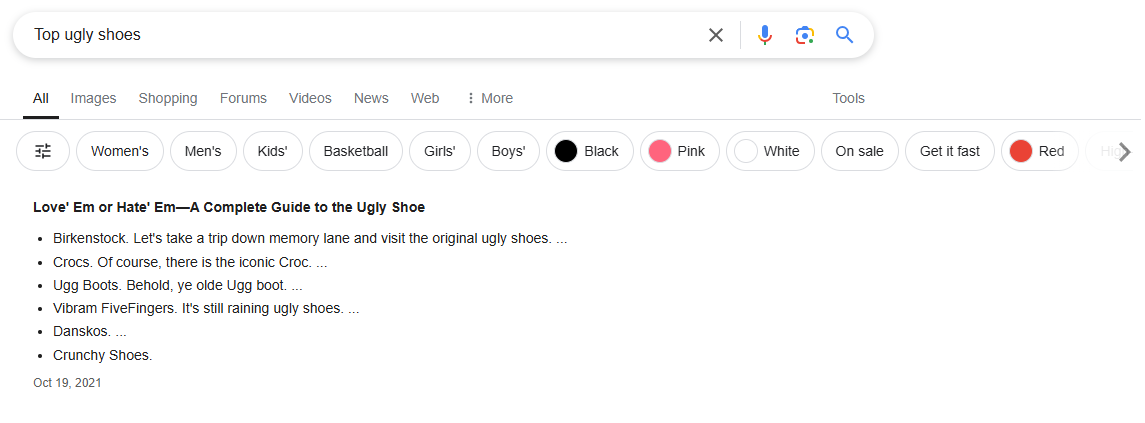Toggle the On sale filter
Image resolution: width=1145 pixels, height=423 pixels.
[x=859, y=151]
